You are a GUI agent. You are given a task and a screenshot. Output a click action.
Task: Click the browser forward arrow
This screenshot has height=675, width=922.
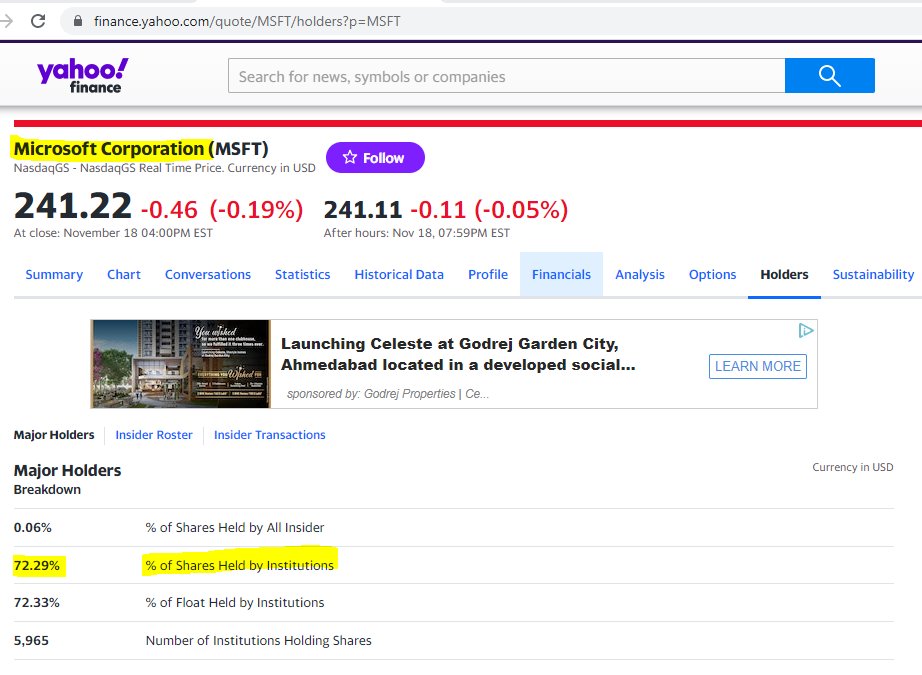click(6, 21)
